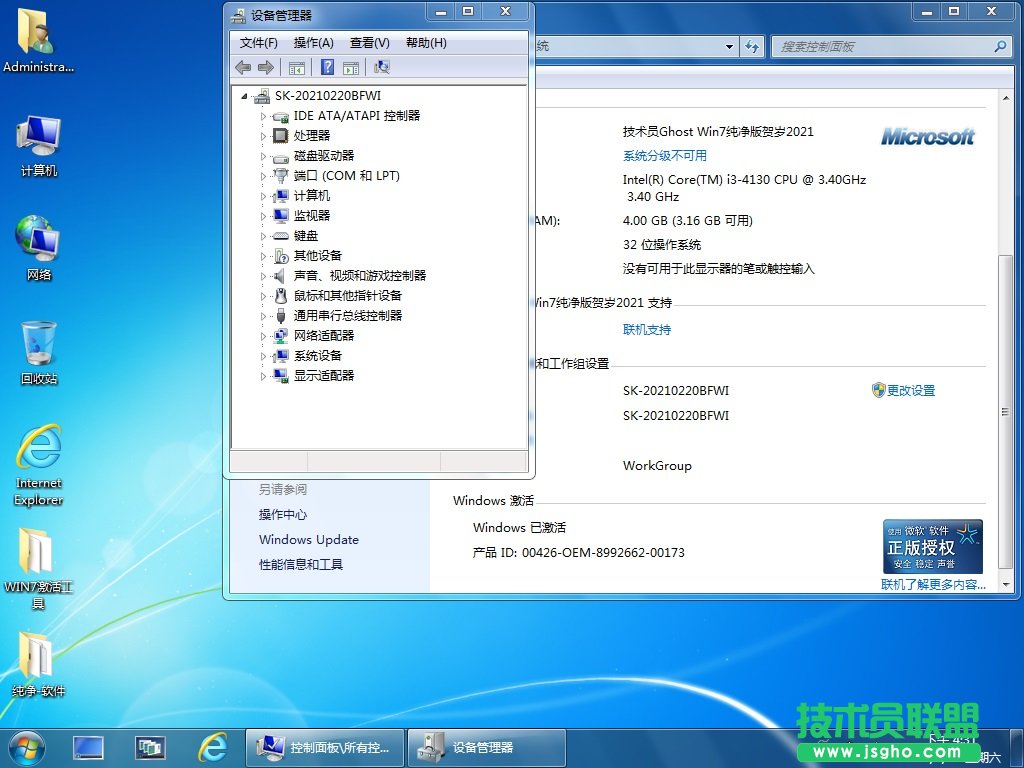Viewport: 1024px width, 768px height.
Task: Click the scan for hardware changes icon
Action: (x=381, y=67)
